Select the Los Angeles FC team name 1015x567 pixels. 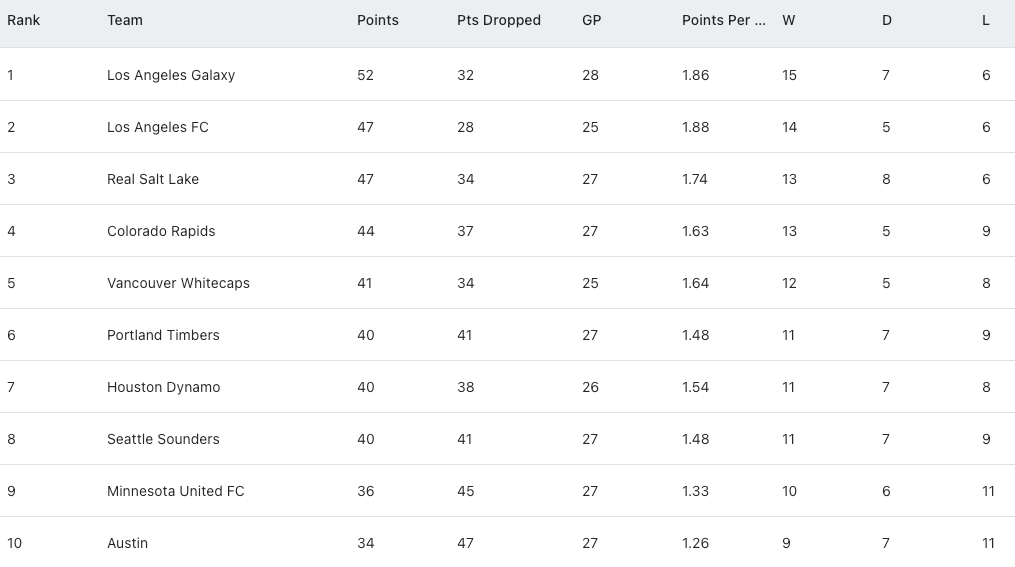[x=158, y=127]
